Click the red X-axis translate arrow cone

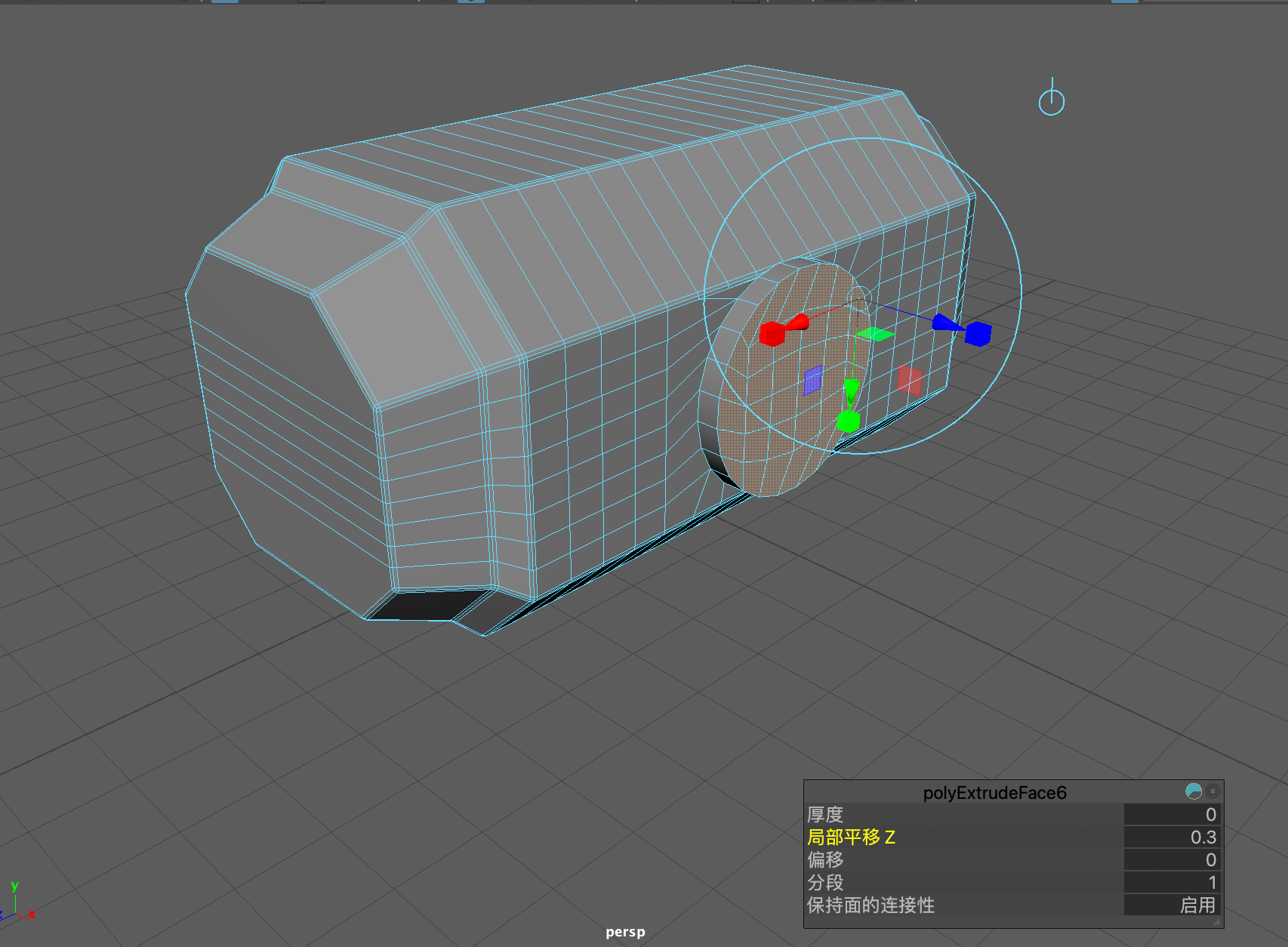click(797, 322)
